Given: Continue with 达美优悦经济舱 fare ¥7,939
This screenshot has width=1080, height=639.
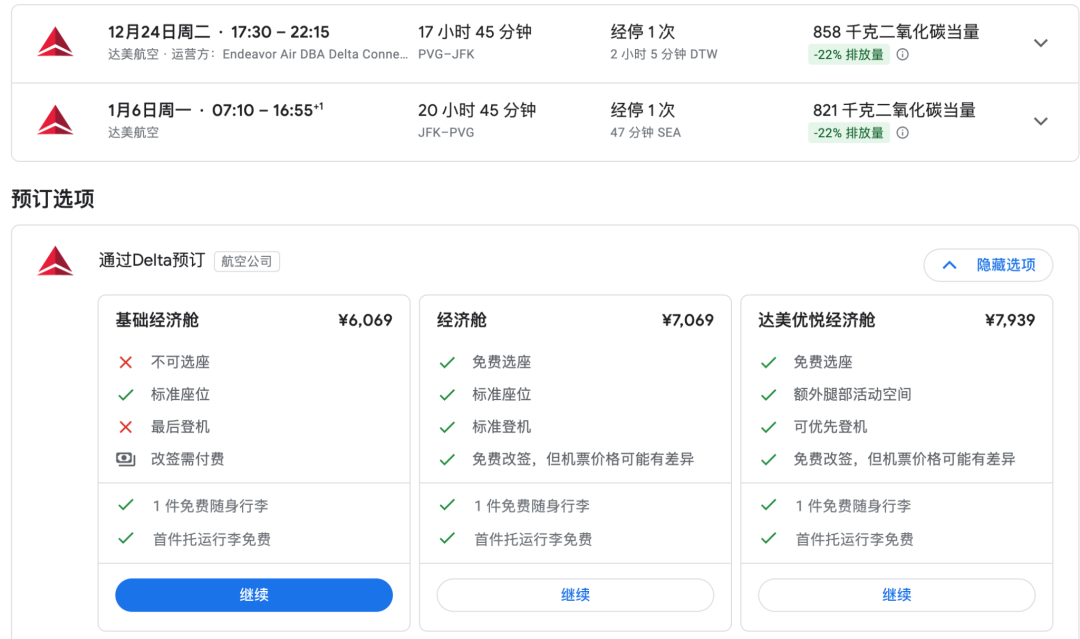Looking at the screenshot, I should [897, 595].
